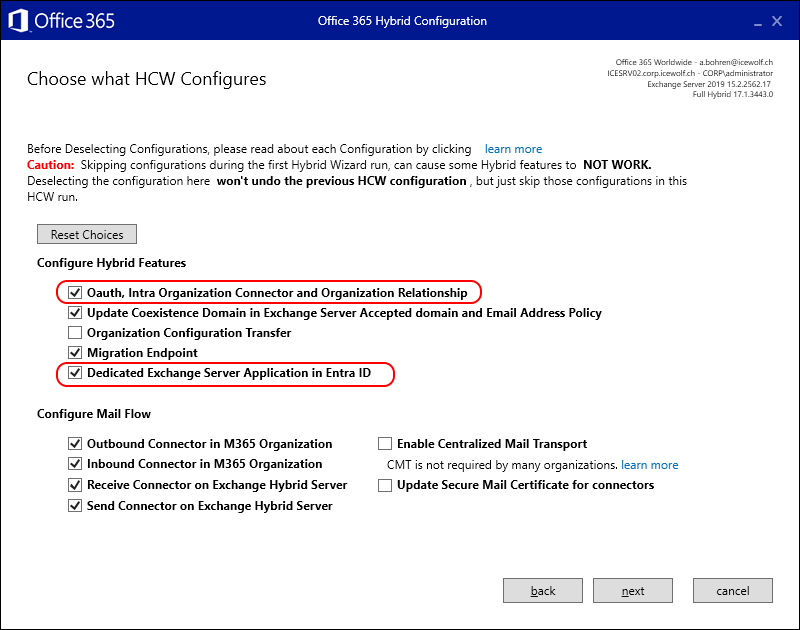800x630 pixels.
Task: Click "won't undo the previous HCW configuration" text
Action: point(341,181)
